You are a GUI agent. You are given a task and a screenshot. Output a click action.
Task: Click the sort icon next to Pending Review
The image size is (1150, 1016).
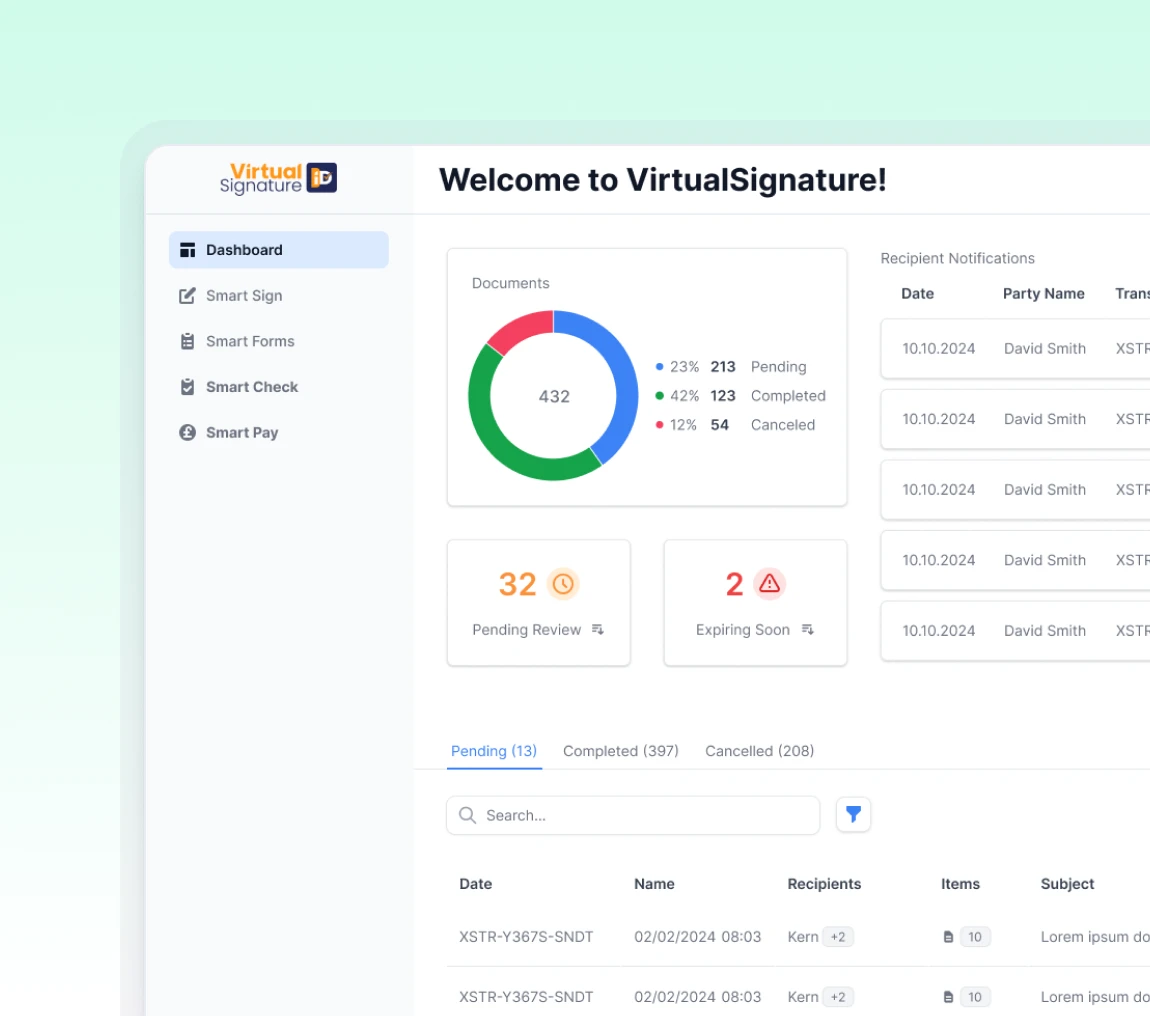pyautogui.click(x=598, y=629)
